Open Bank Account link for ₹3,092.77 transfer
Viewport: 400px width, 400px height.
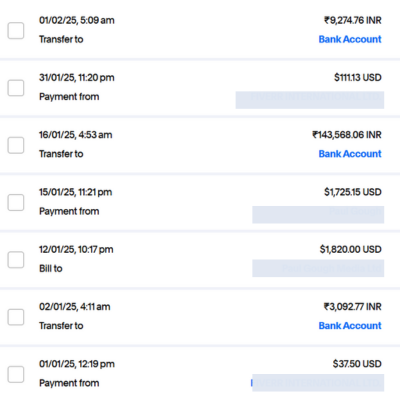coord(350,326)
